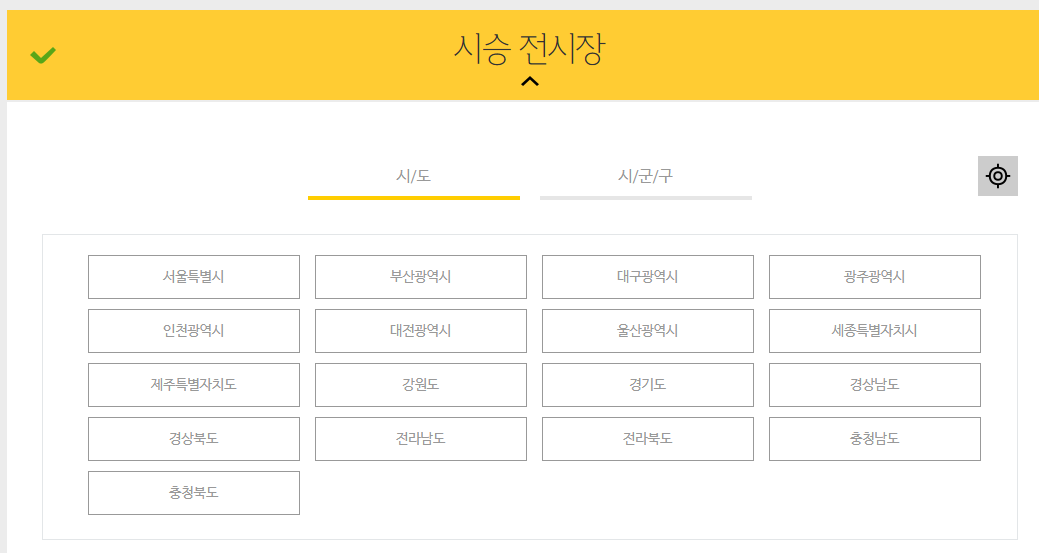Image resolution: width=1039 pixels, height=553 pixels.
Task: Select 충청북도 region button
Action: pos(193,493)
